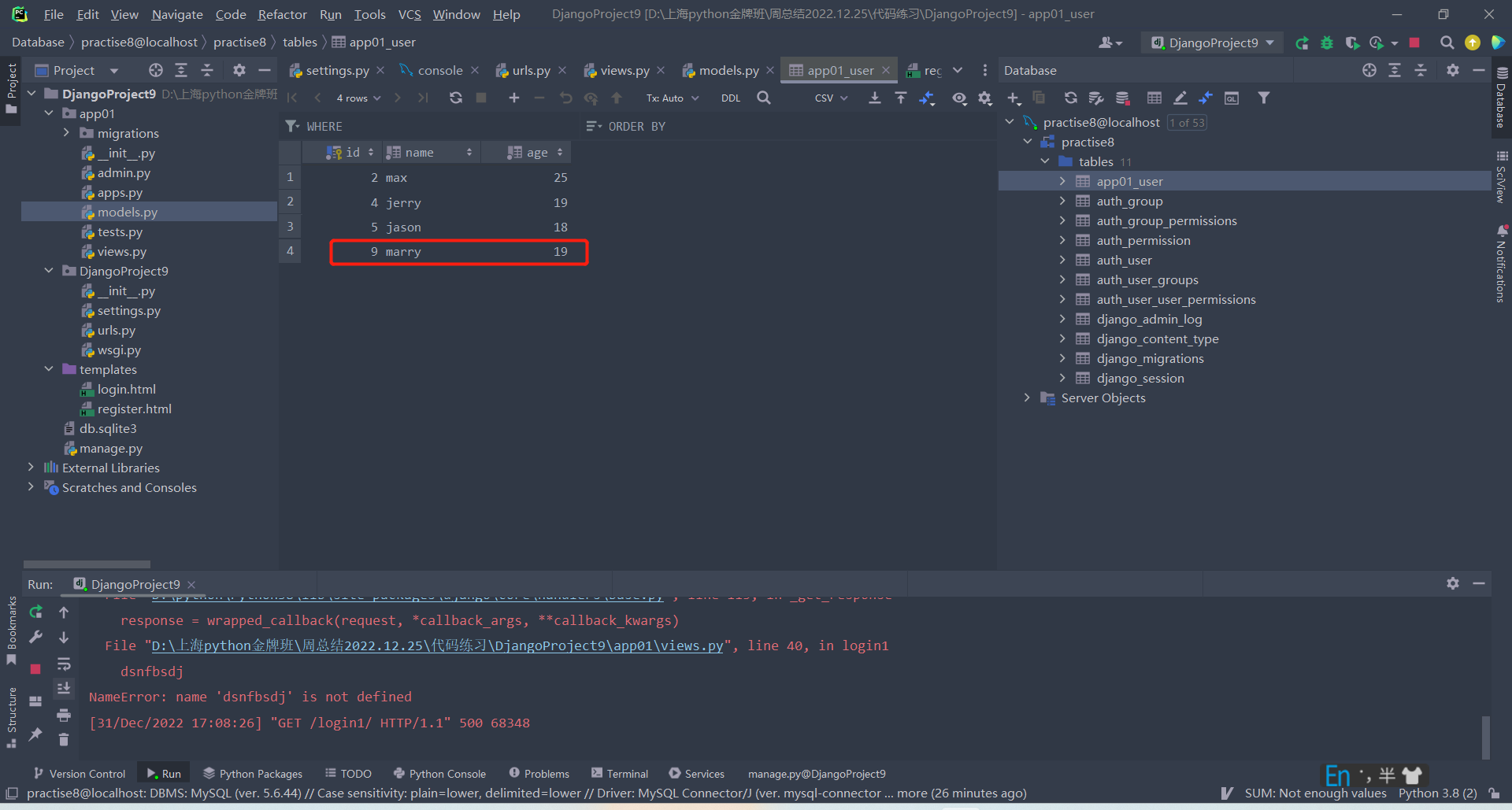Switch to the settings.py editor tab
This screenshot has width=1512, height=810.
[x=336, y=70]
